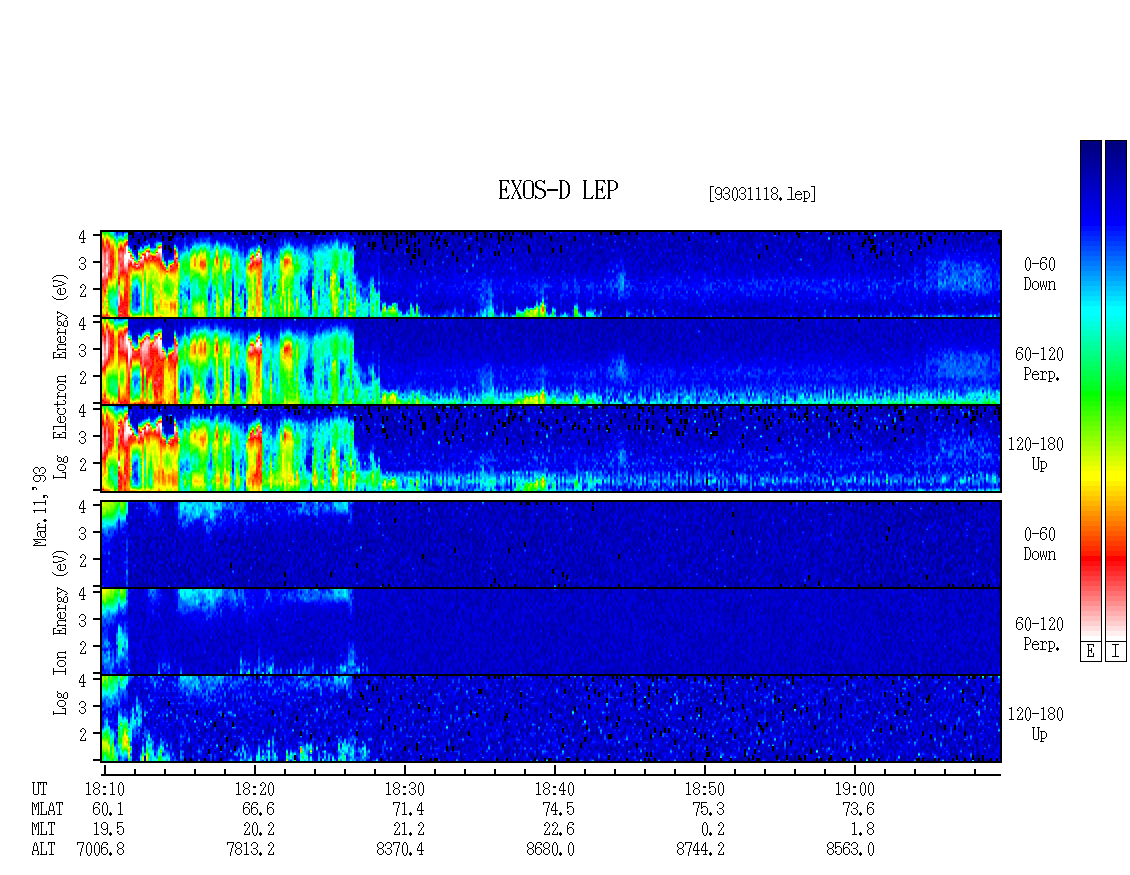Click the MLT value 21.2
Image resolution: width=1130 pixels, height=875 pixels.
[x=408, y=830]
